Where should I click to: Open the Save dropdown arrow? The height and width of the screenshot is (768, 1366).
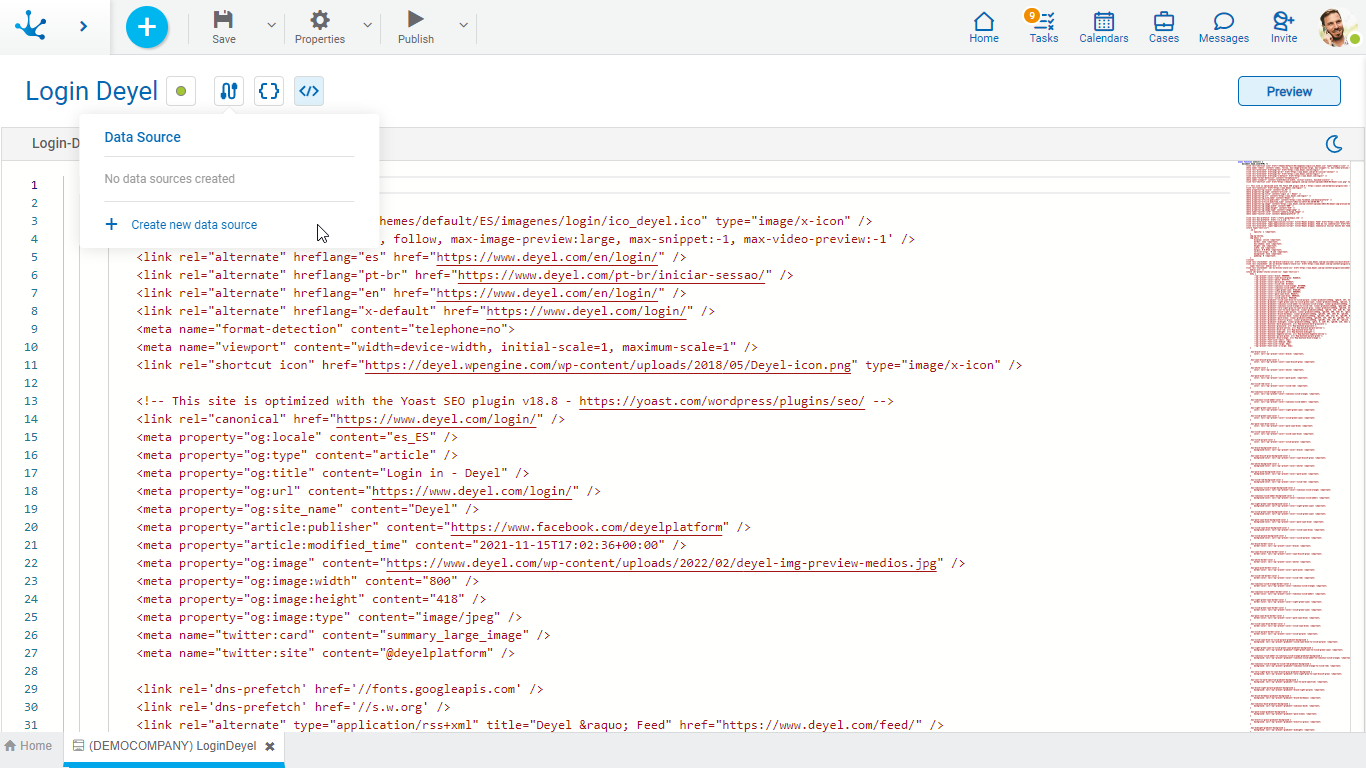[271, 25]
